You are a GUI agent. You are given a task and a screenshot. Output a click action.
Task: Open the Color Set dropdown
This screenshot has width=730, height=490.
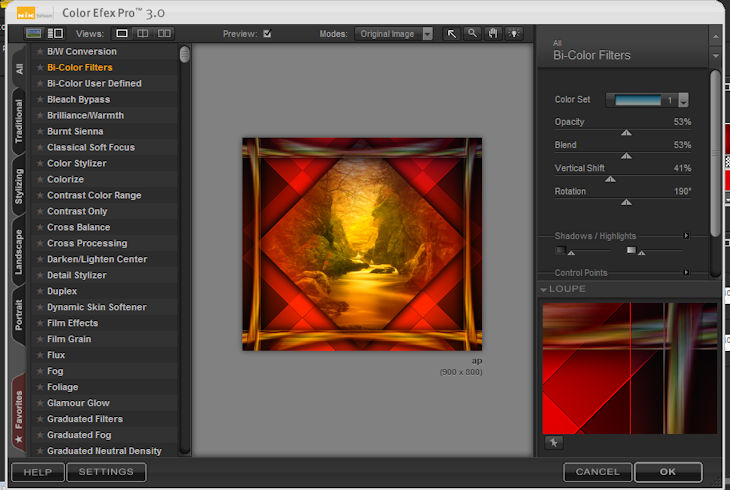683,100
